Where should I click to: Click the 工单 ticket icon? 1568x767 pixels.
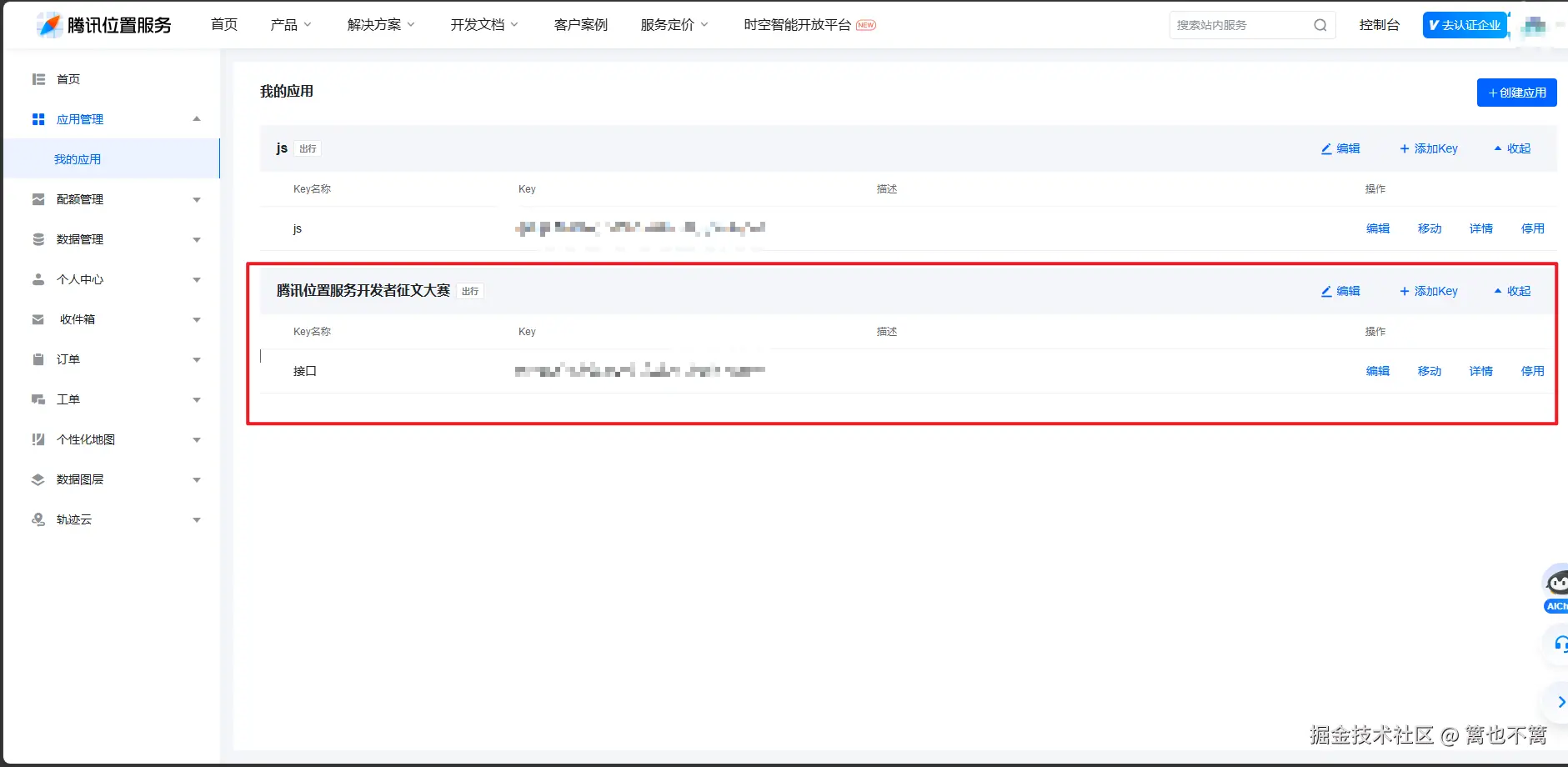tap(38, 399)
